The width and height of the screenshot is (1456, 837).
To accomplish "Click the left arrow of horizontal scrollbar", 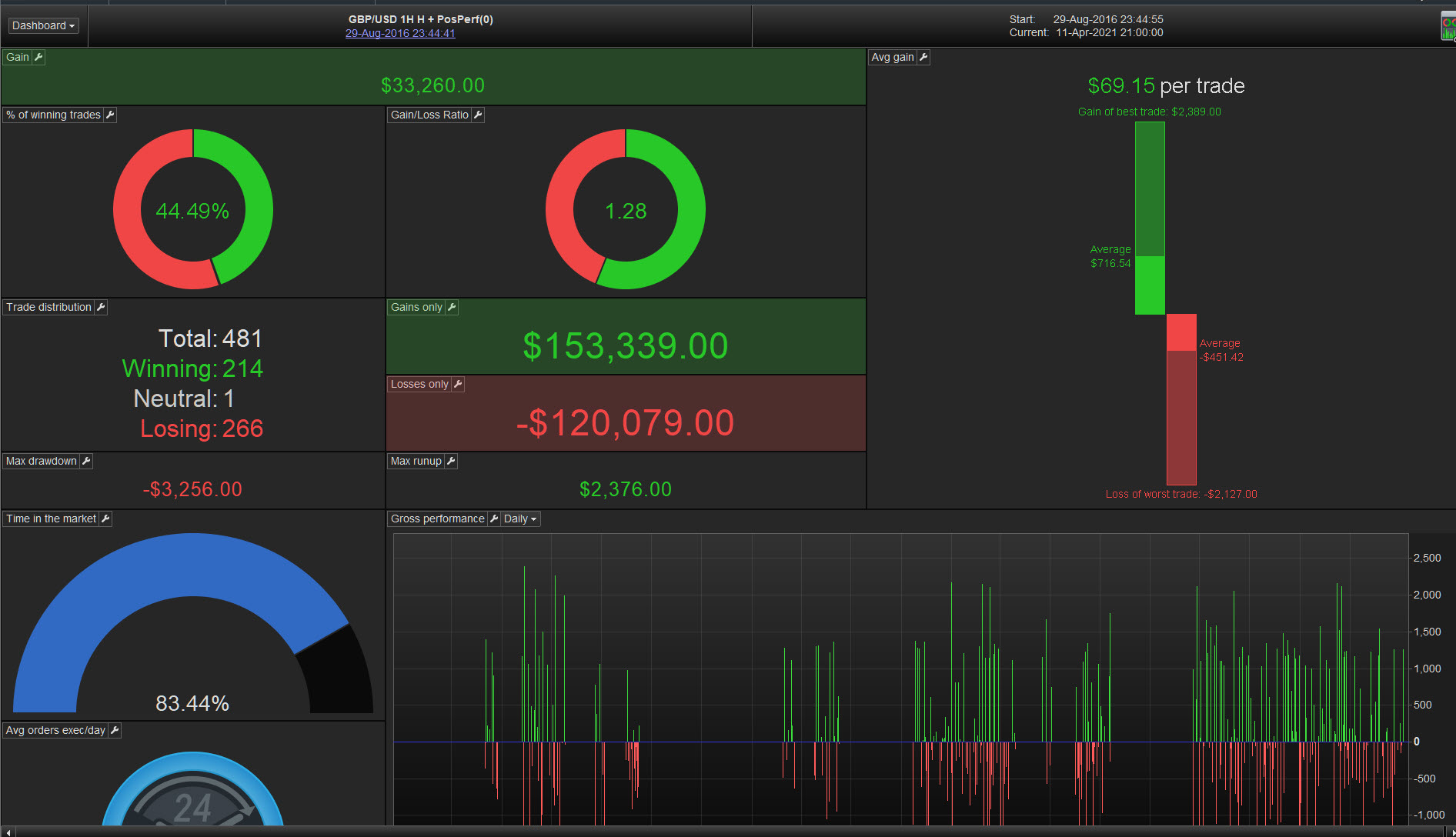I will (8, 832).
